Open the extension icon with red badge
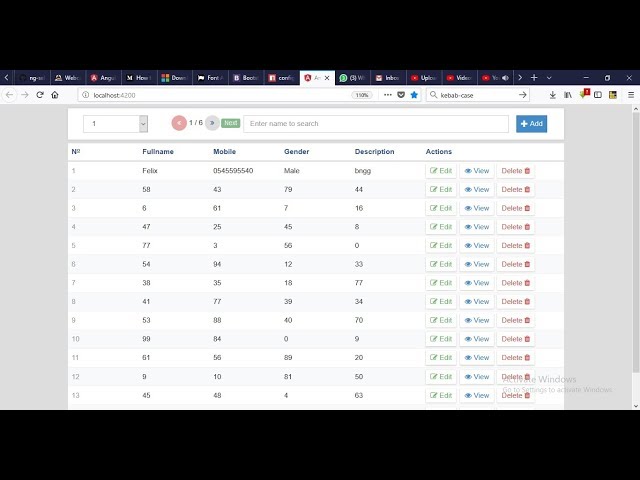 point(584,94)
